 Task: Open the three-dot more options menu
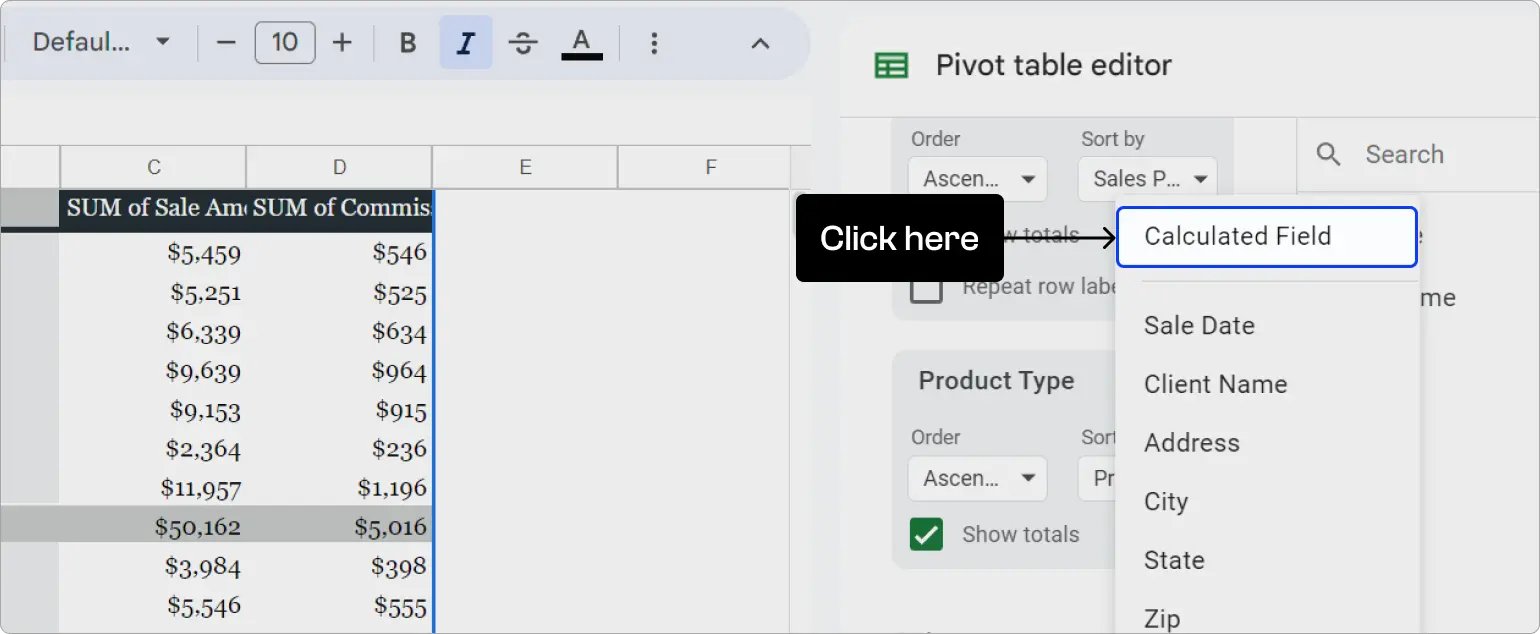(654, 42)
